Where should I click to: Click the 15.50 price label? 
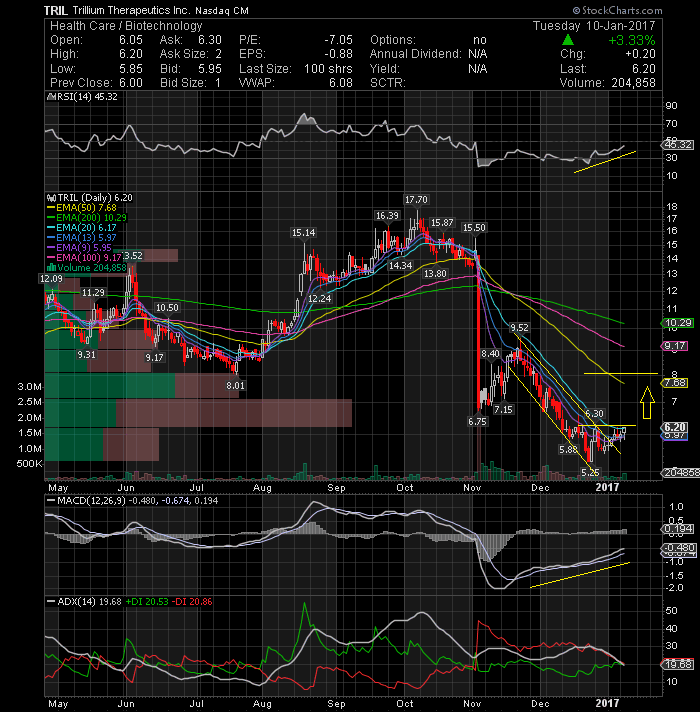click(473, 227)
